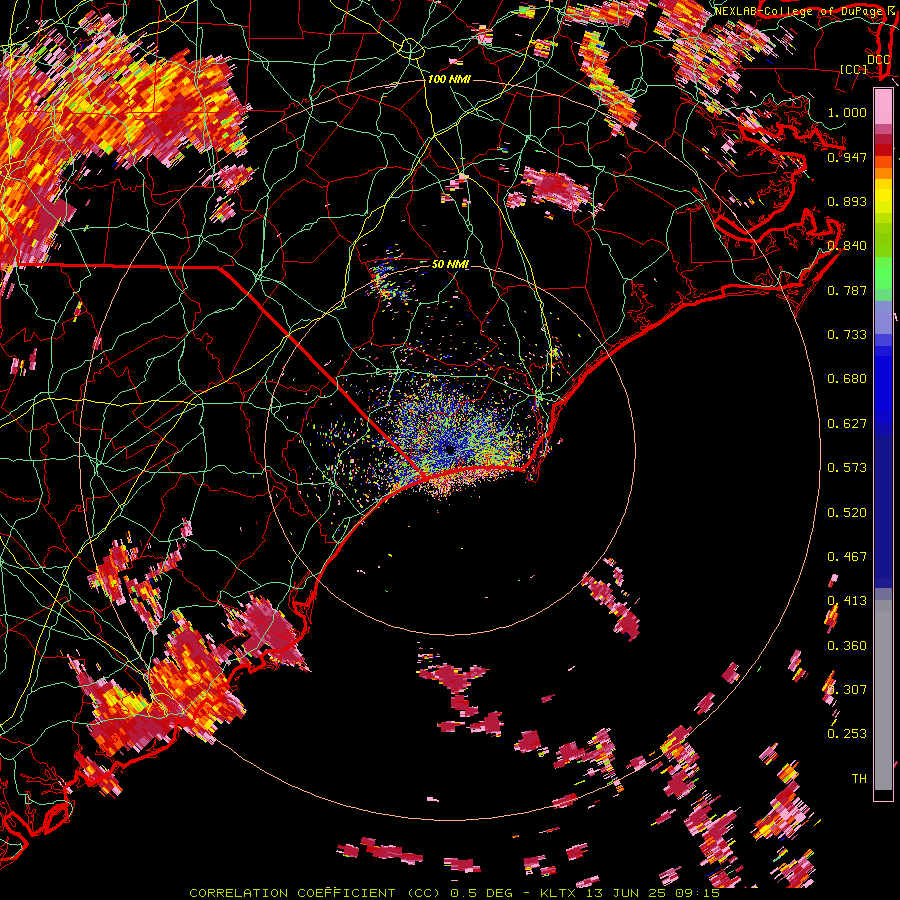The image size is (900, 900).
Task: Click the [CC] product label
Action: [x=854, y=69]
